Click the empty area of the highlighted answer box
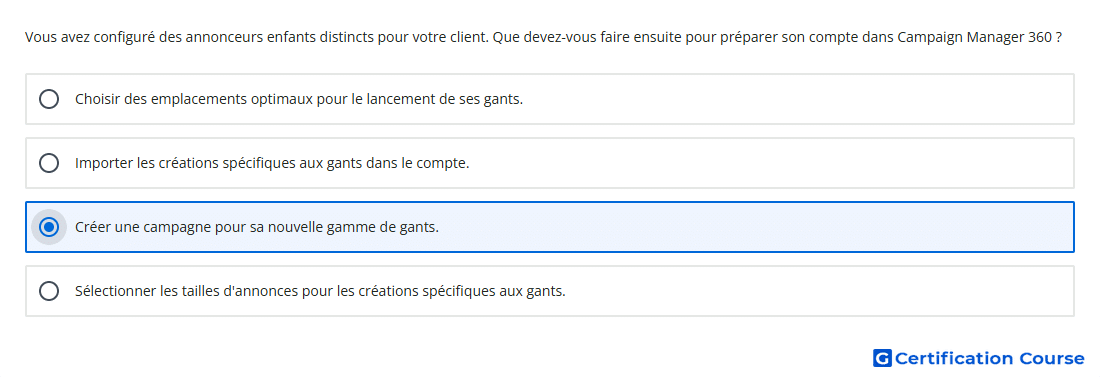Viewport: 1100px width, 377px height. tap(758, 227)
